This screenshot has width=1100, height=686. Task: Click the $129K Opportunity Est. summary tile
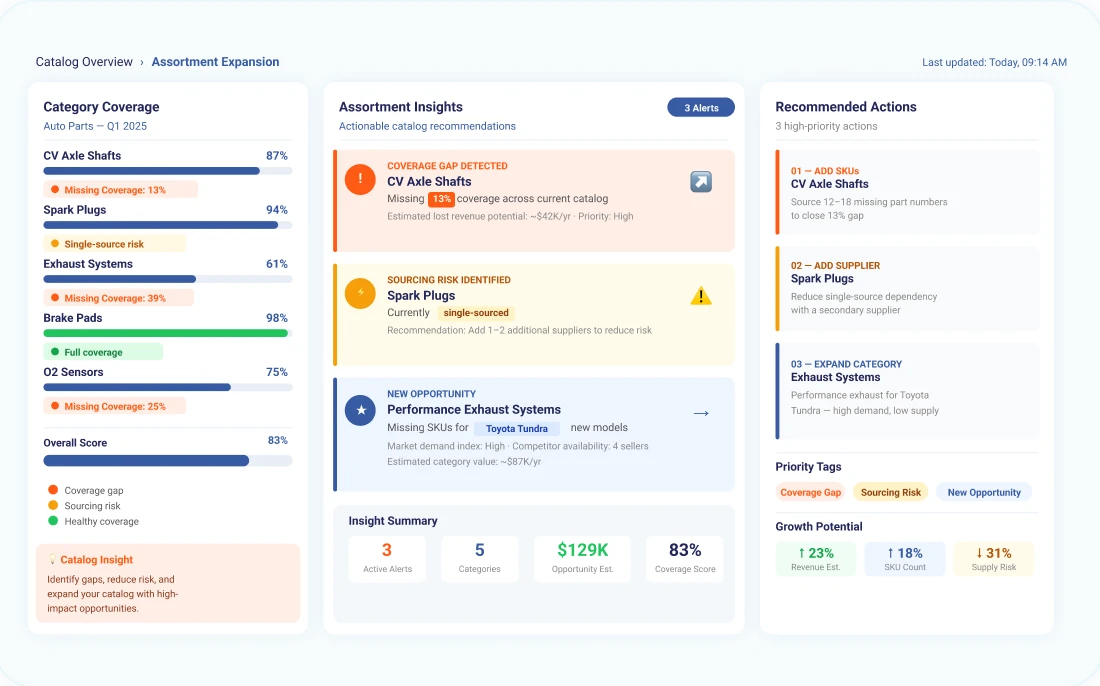point(582,558)
